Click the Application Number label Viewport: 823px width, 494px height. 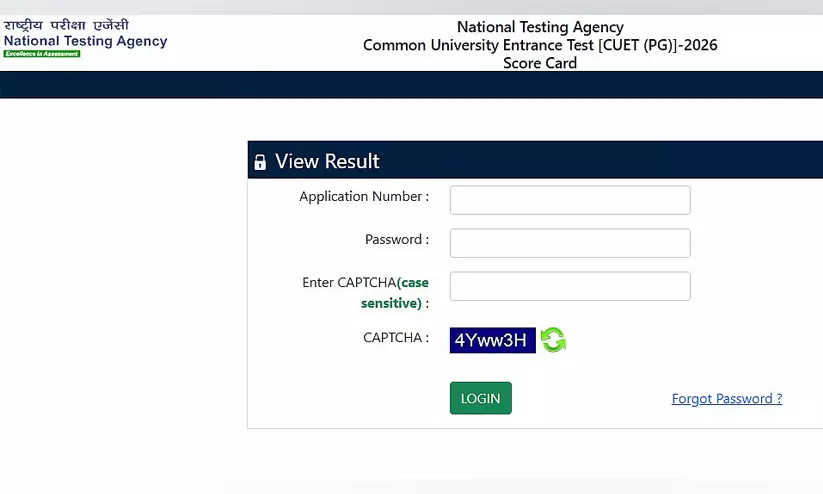coord(364,197)
